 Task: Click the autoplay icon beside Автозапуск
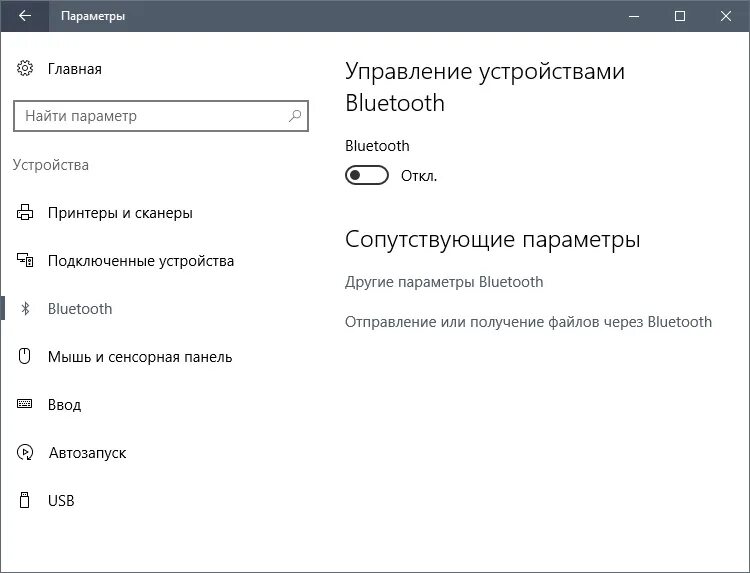click(25, 452)
